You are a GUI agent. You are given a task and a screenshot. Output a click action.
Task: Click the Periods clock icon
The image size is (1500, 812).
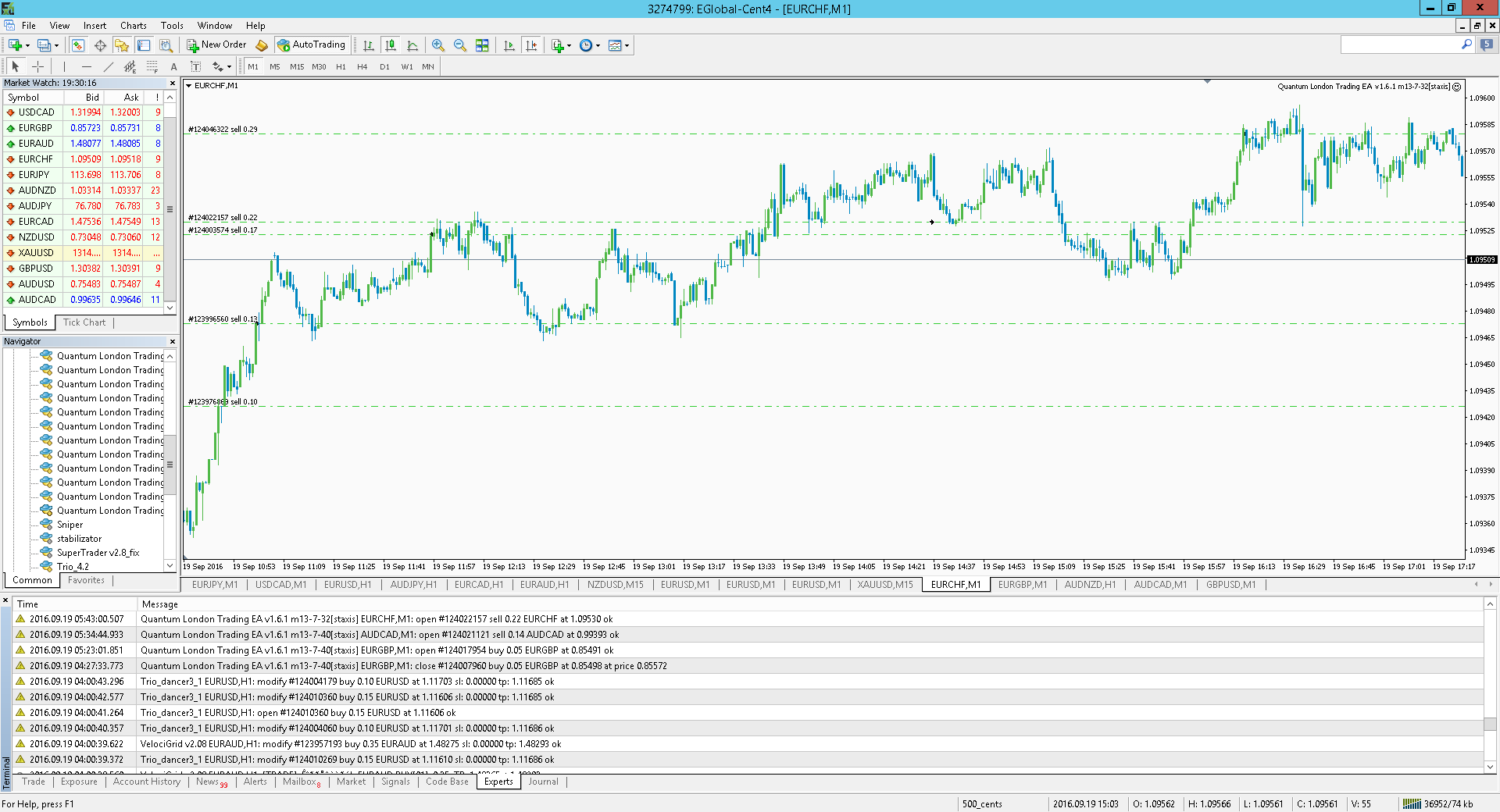pyautogui.click(x=586, y=45)
